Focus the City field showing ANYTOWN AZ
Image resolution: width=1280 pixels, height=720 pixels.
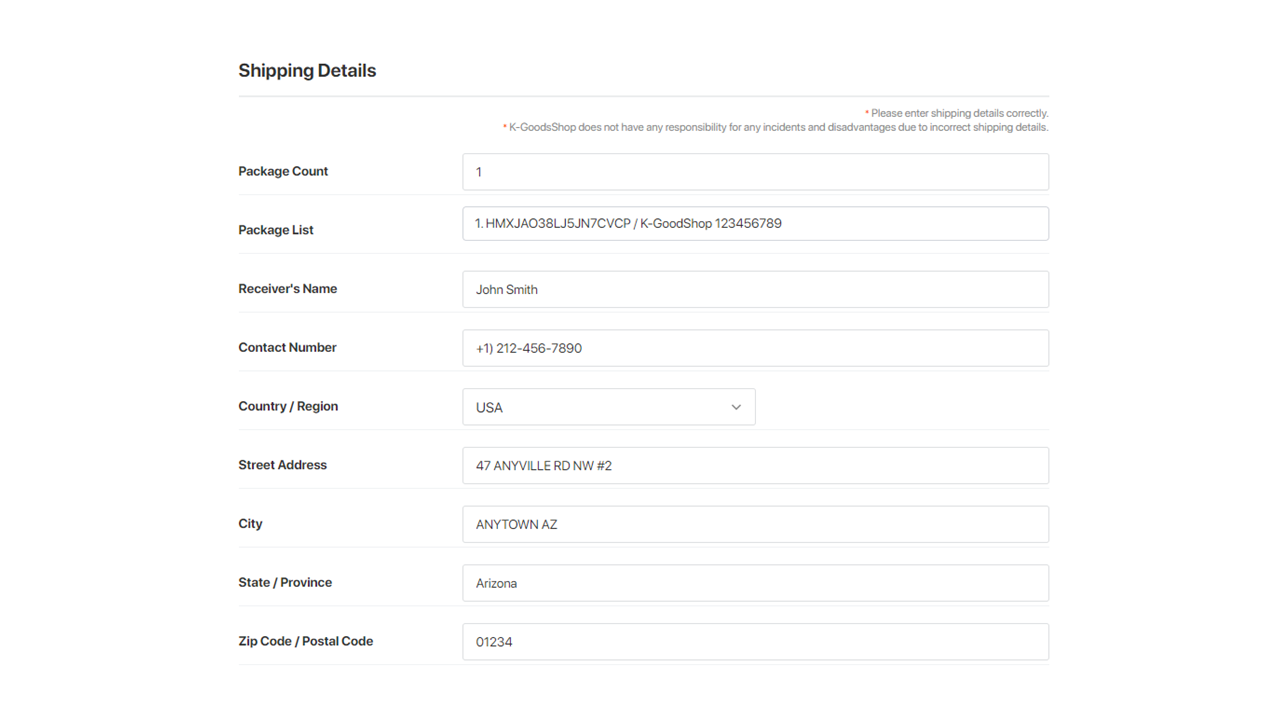755,524
